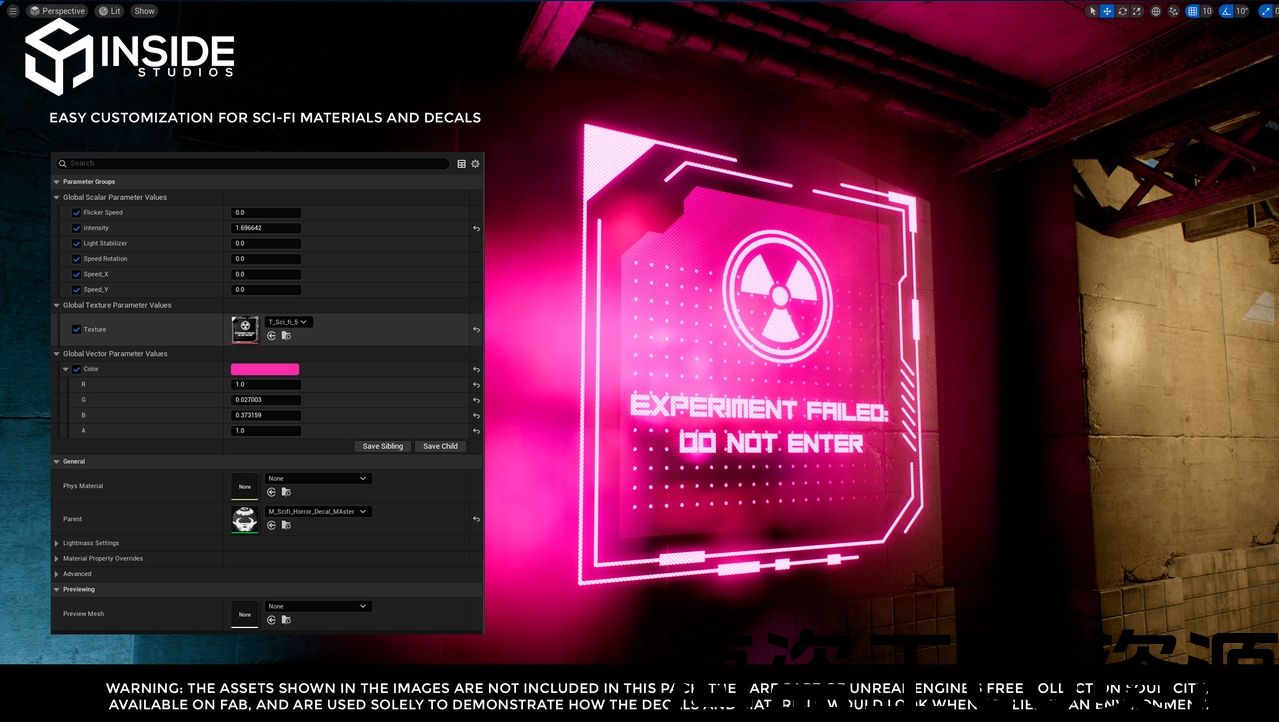Select the translate (move) gizmo tool

pyautogui.click(x=1107, y=11)
